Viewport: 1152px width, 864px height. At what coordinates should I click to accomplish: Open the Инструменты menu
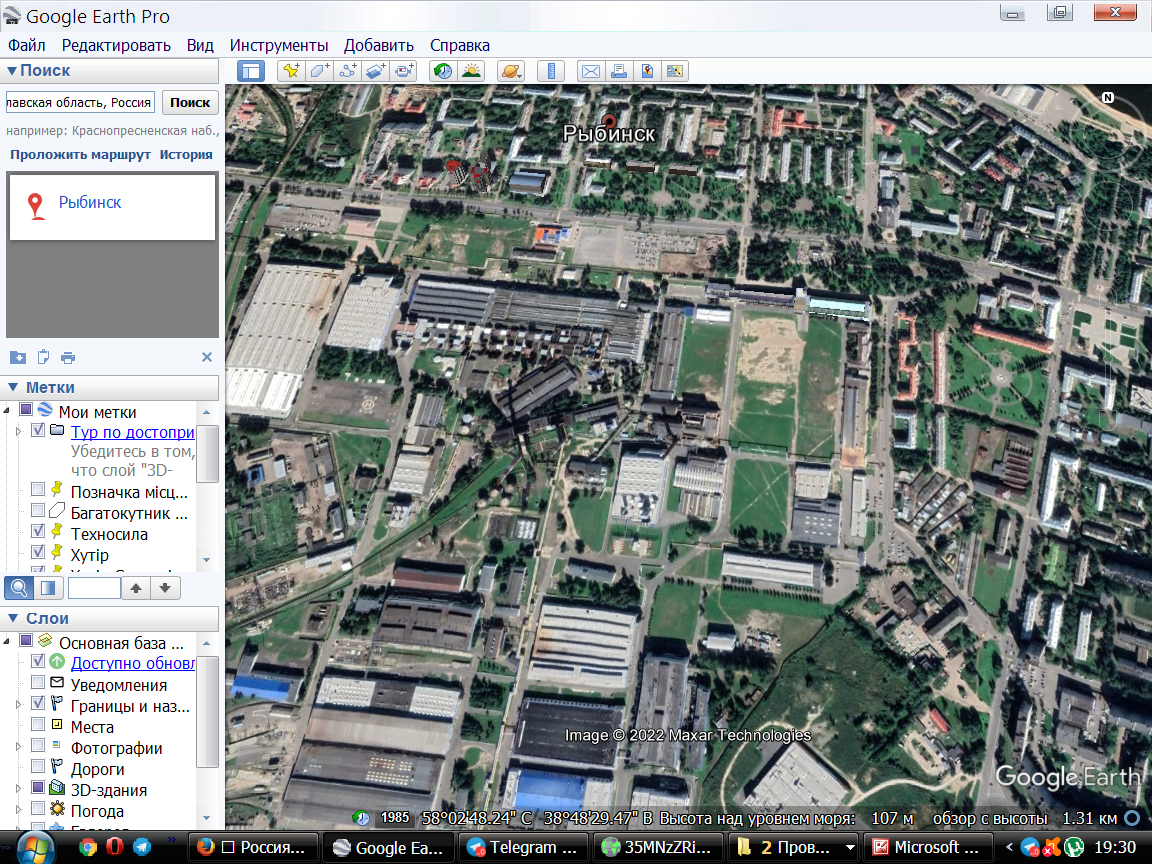(278, 46)
